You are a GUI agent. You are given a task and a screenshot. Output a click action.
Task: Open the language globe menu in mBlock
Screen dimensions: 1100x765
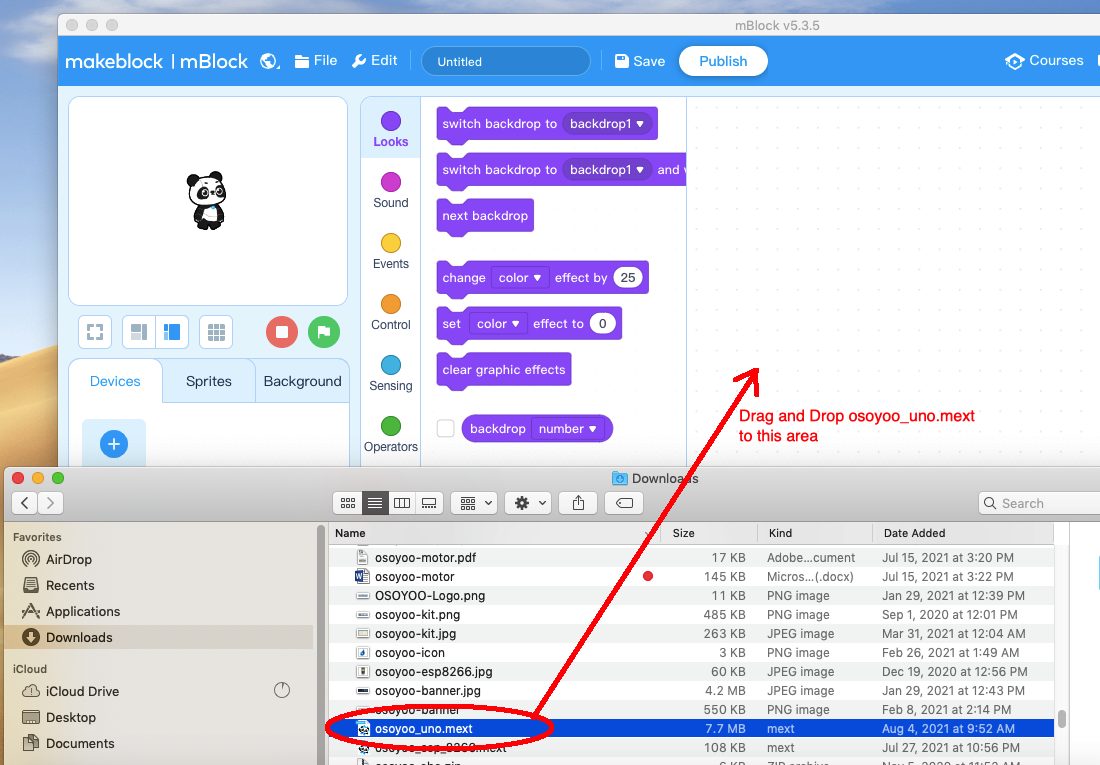tap(269, 61)
